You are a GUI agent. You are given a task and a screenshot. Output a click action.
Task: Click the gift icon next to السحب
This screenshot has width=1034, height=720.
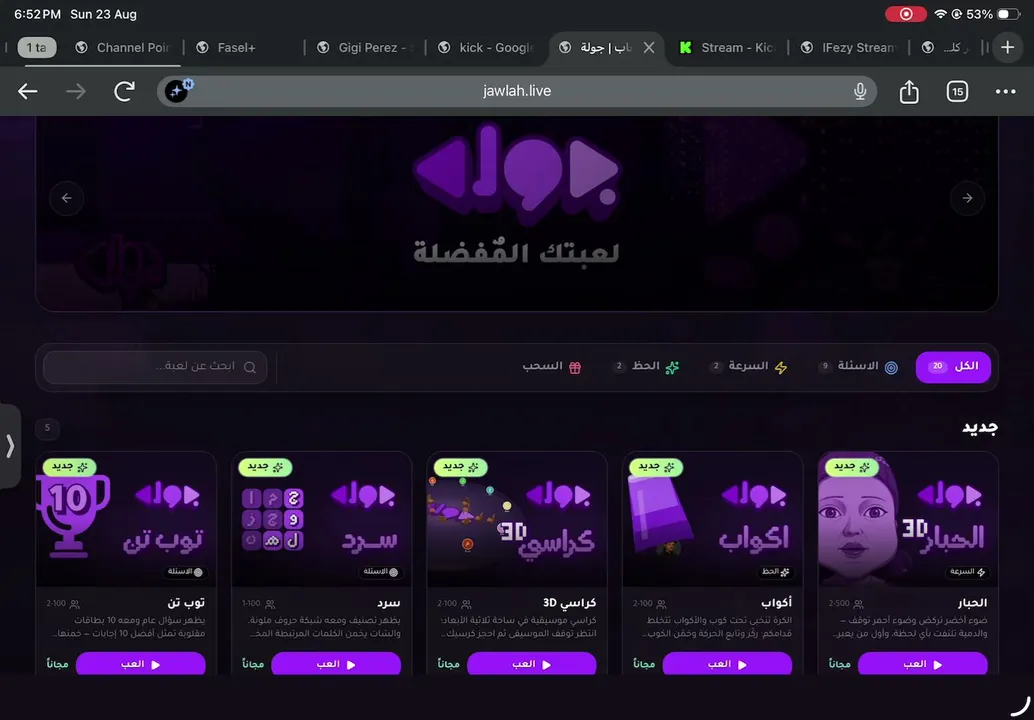point(575,367)
